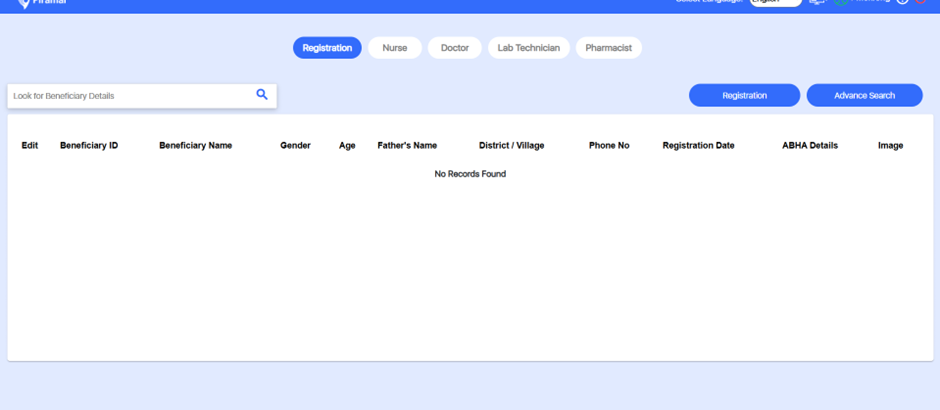Open the Select Language dropdown

click(776, 2)
